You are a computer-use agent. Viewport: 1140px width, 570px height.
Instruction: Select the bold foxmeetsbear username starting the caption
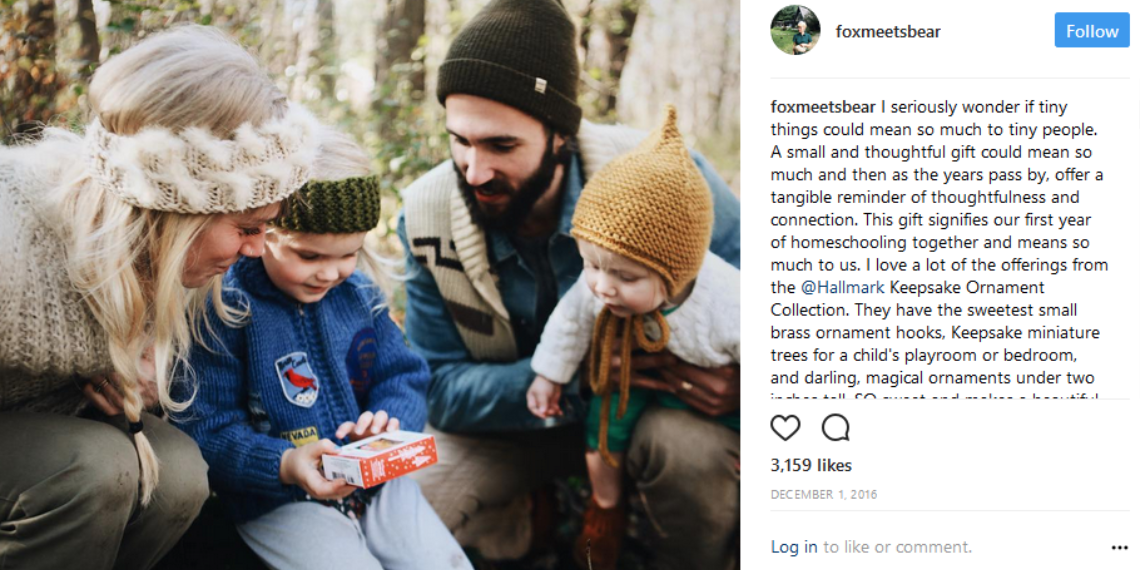point(823,107)
